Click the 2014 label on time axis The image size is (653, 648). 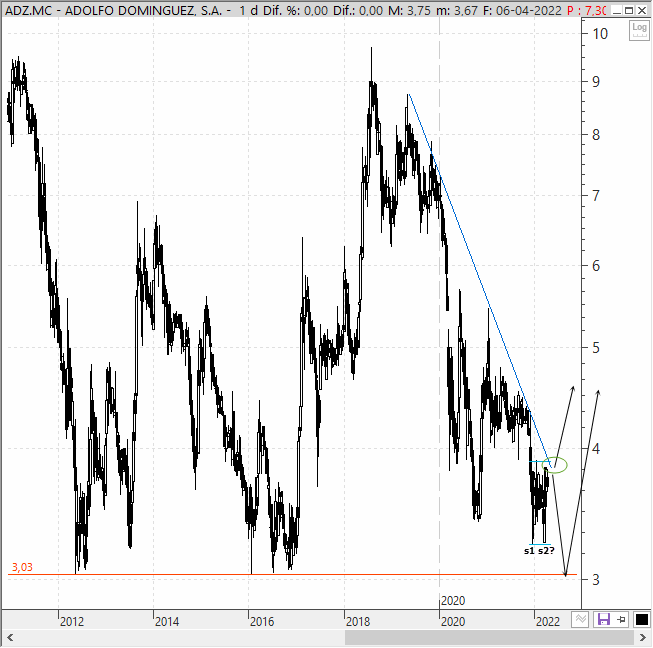pos(167,621)
